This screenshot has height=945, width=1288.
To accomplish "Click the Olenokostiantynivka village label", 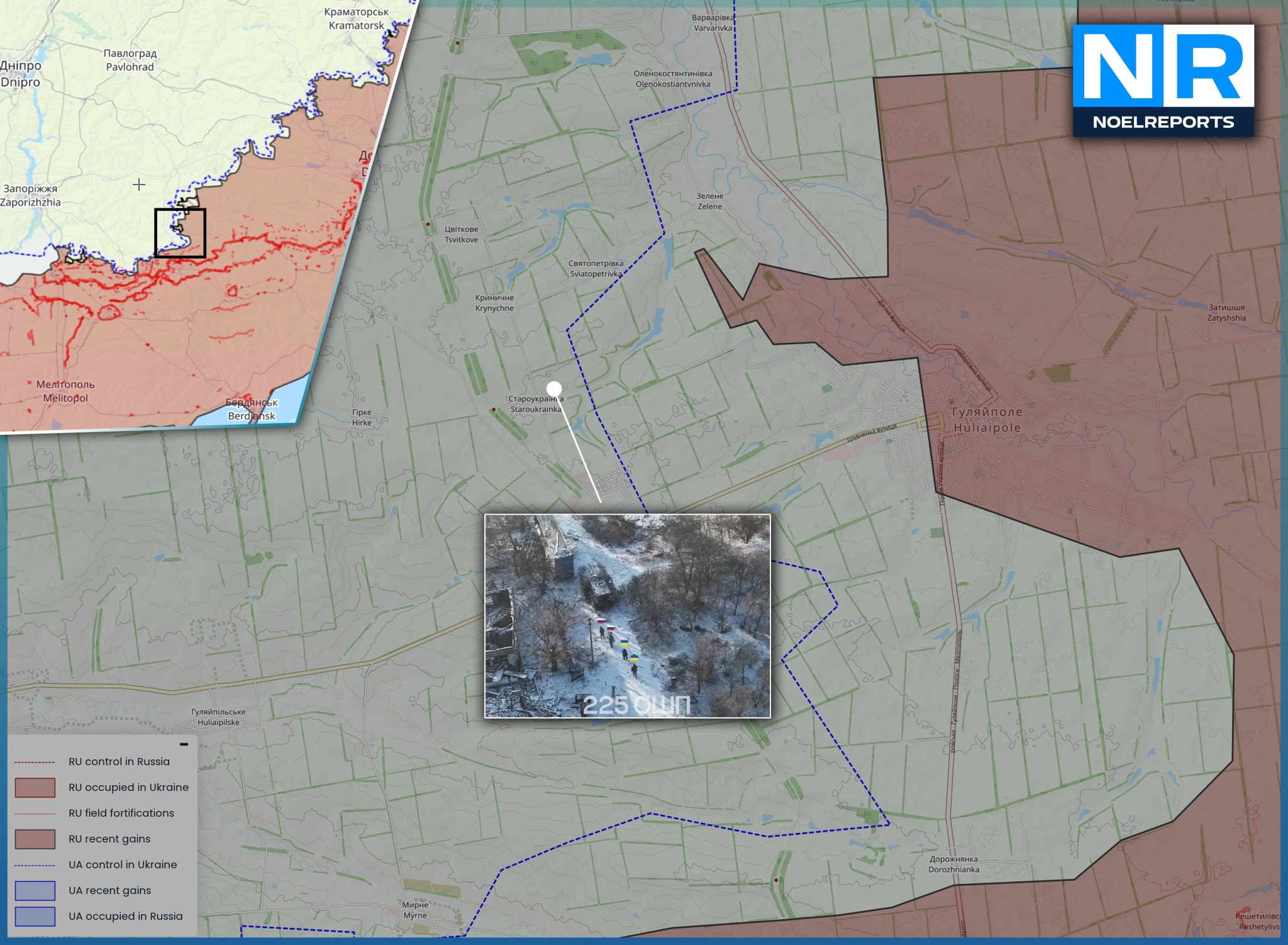I will click(673, 79).
